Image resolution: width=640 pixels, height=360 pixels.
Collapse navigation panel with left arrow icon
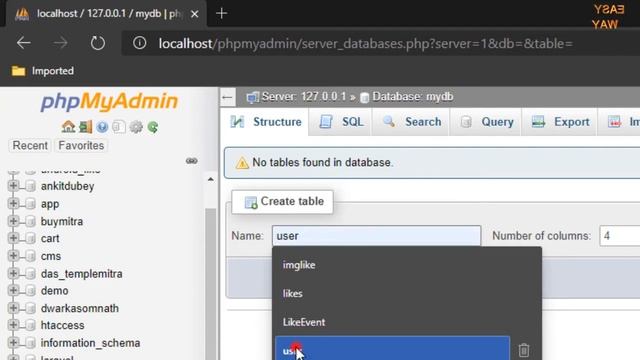pos(227,97)
